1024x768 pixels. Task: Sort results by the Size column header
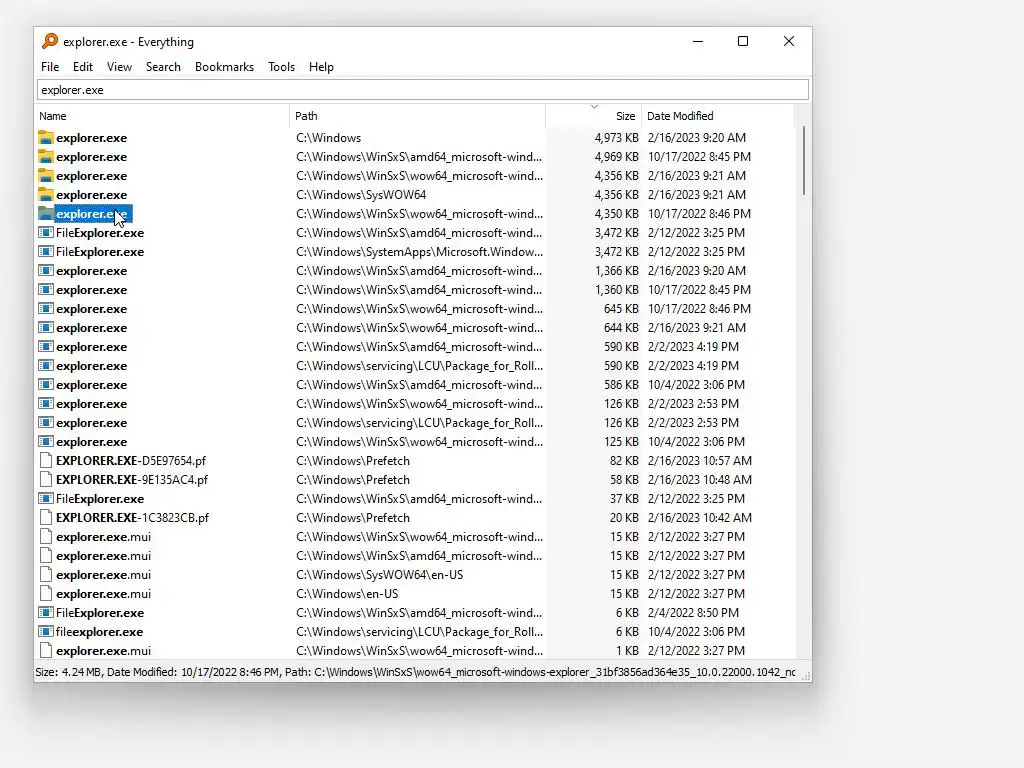pyautogui.click(x=594, y=116)
